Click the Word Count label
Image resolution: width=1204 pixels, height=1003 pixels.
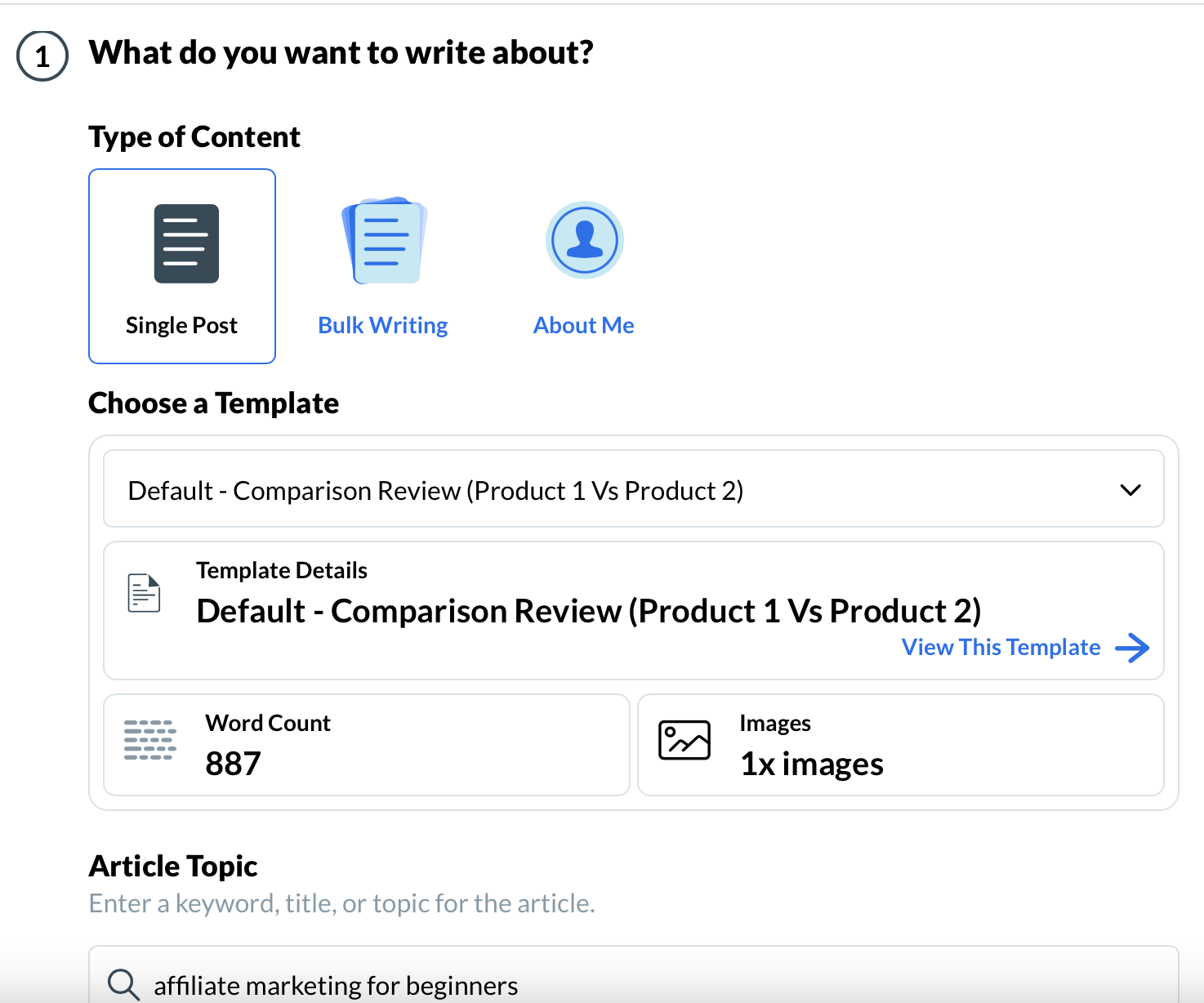tap(268, 723)
